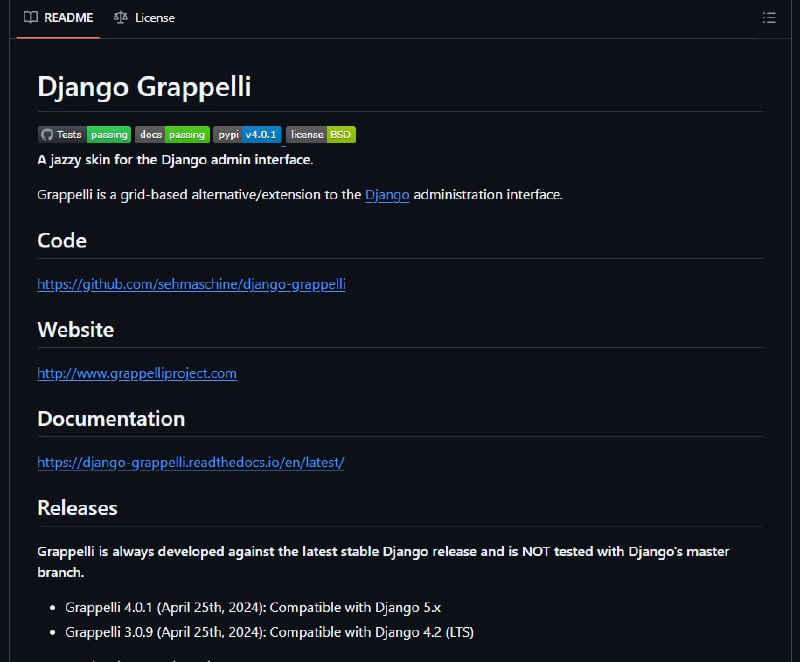This screenshot has width=800, height=662.
Task: Click the 'Grappelli is a grid-based' sentence
Action: tap(300, 195)
